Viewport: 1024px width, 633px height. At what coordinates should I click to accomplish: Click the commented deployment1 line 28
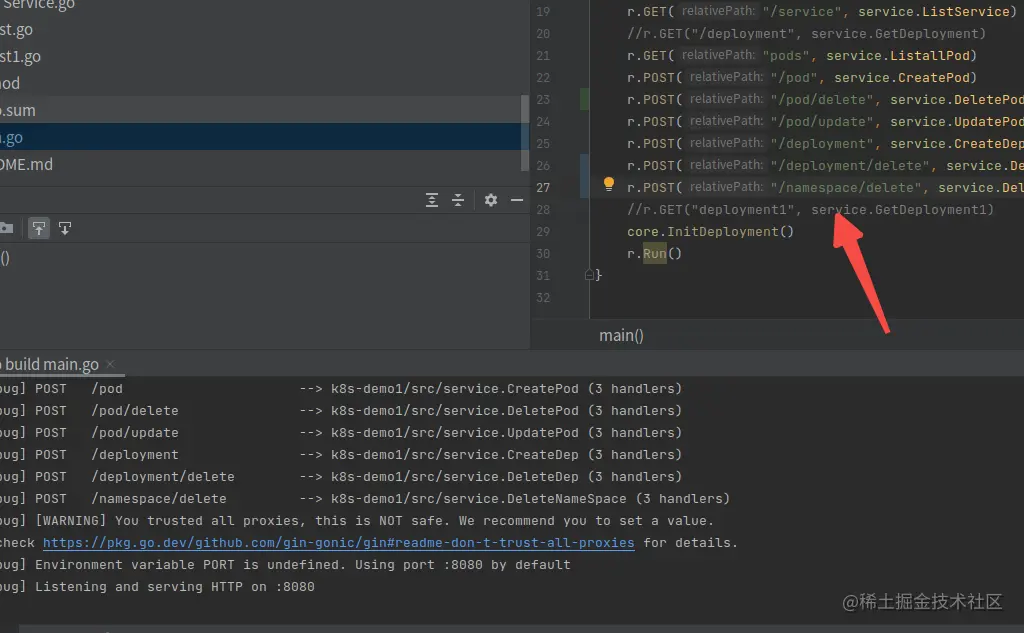pos(810,210)
